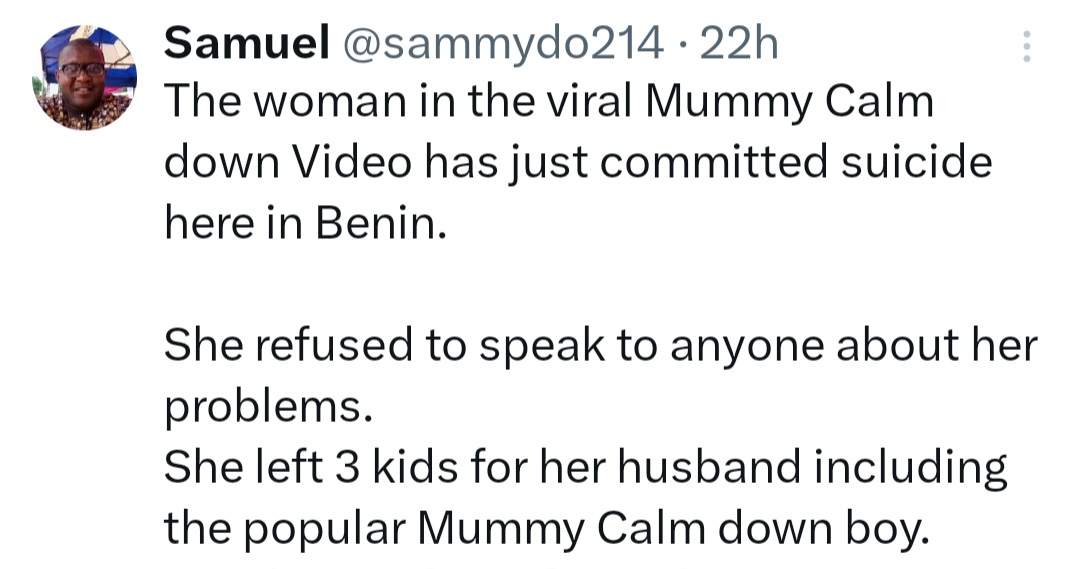Open Samuel's profile avatar photo
1080x569 pixels.
click(x=86, y=78)
